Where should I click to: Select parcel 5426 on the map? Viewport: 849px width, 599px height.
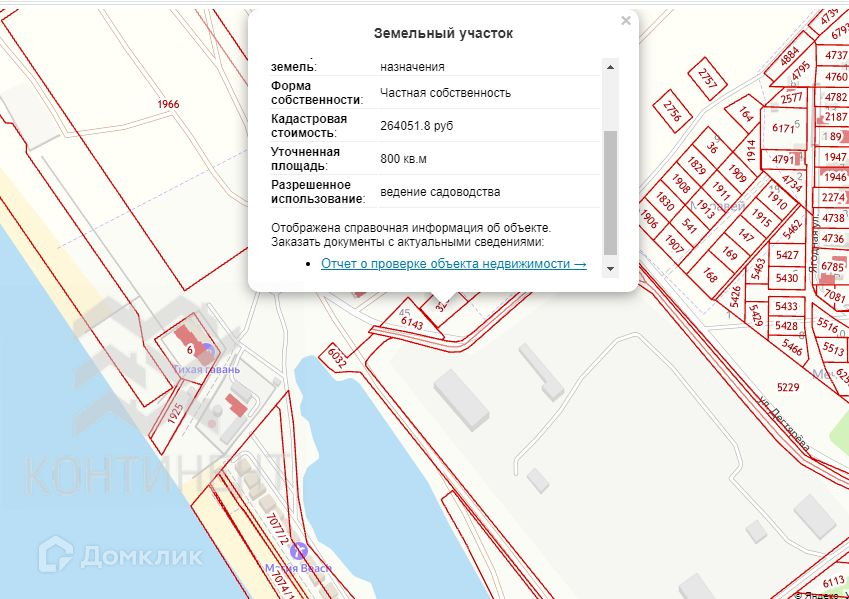[x=735, y=296]
